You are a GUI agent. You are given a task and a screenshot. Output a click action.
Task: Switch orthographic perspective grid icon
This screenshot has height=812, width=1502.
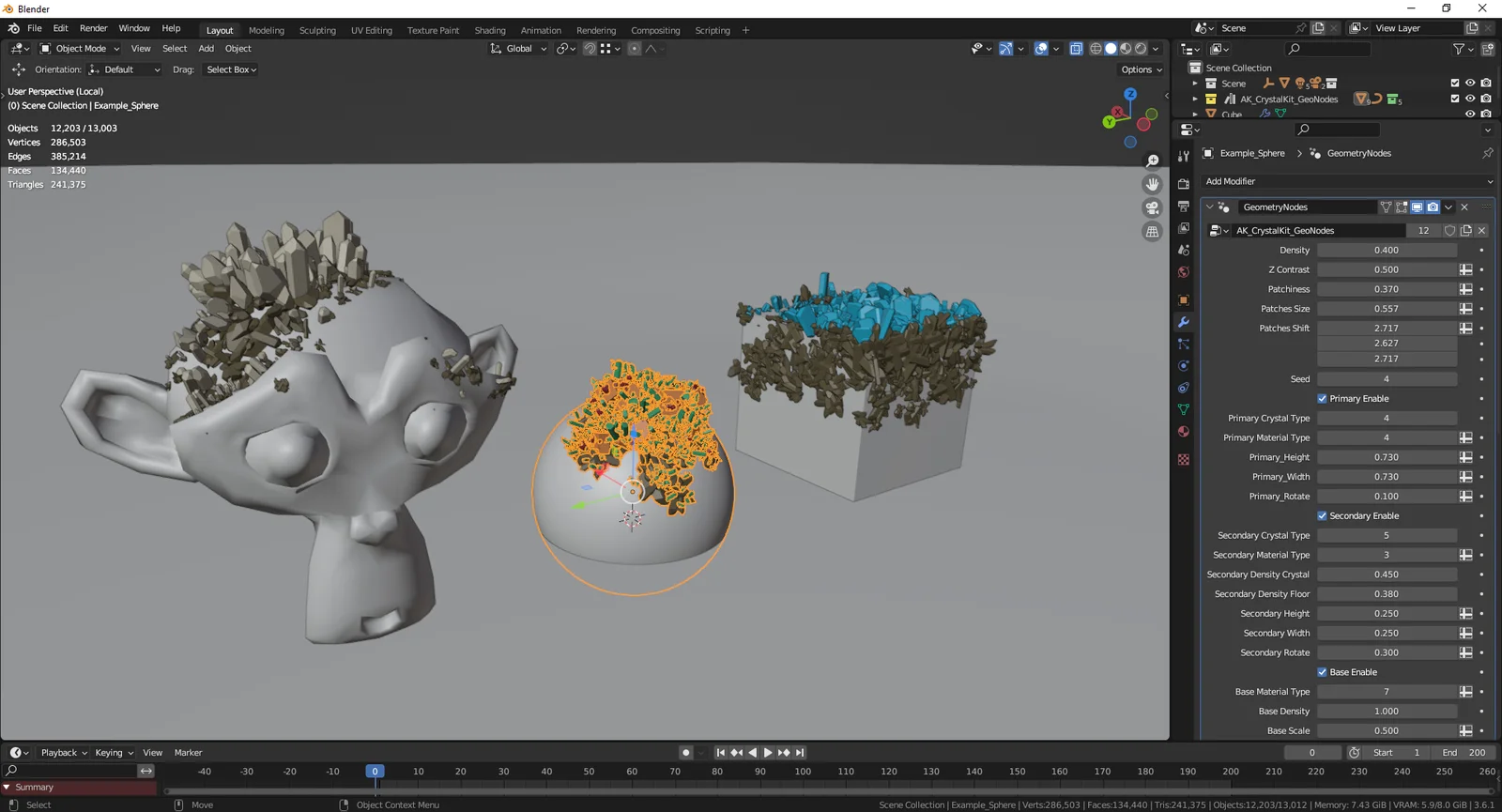(x=1152, y=232)
